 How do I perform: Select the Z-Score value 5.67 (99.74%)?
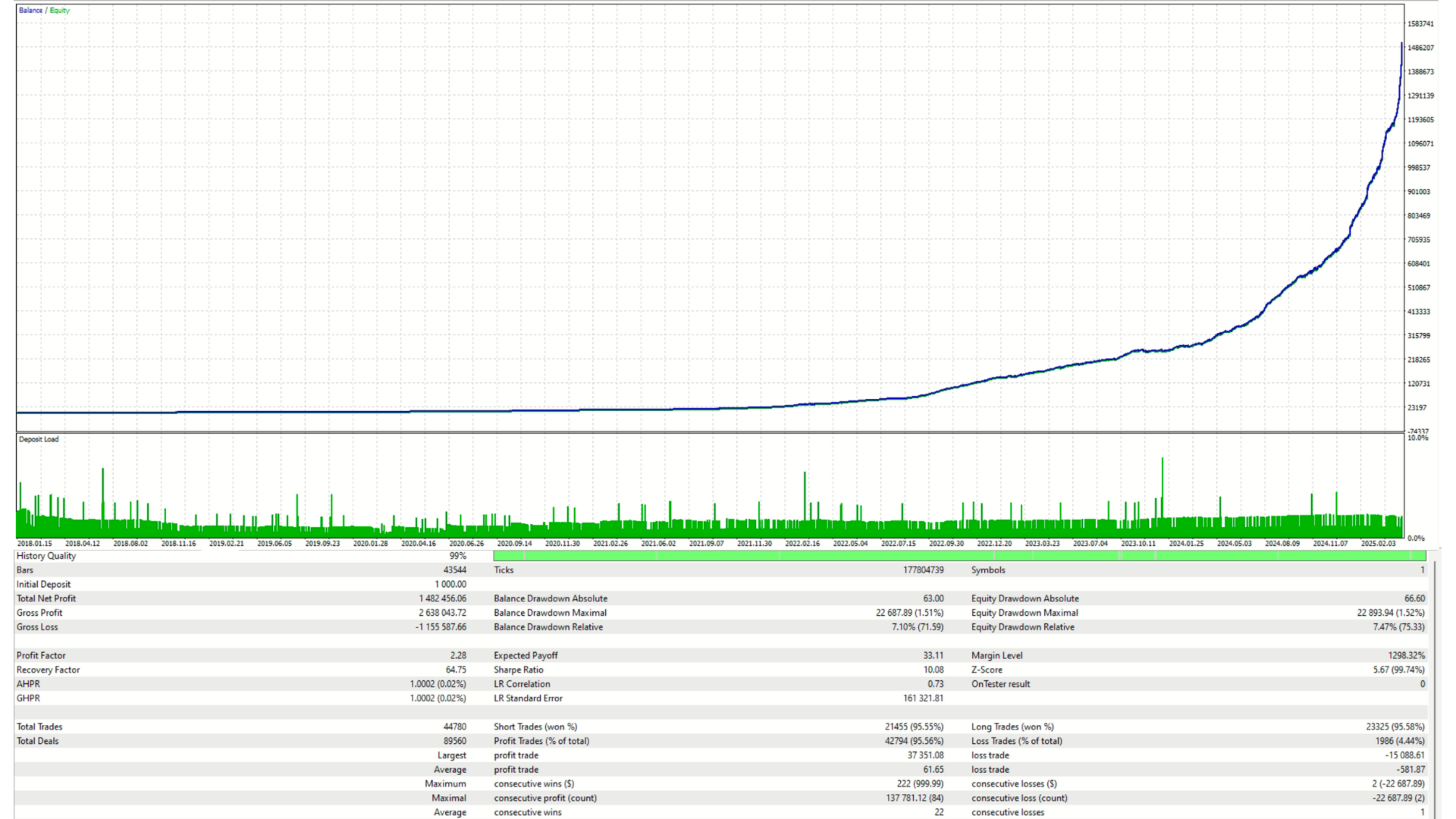pos(1398,670)
